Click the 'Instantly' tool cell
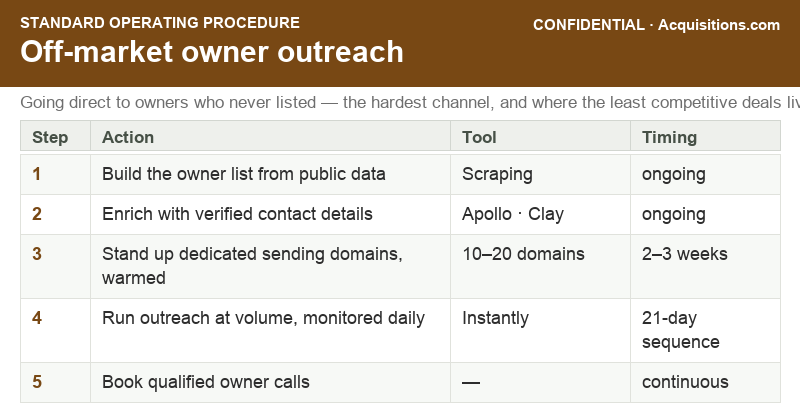 coord(540,330)
